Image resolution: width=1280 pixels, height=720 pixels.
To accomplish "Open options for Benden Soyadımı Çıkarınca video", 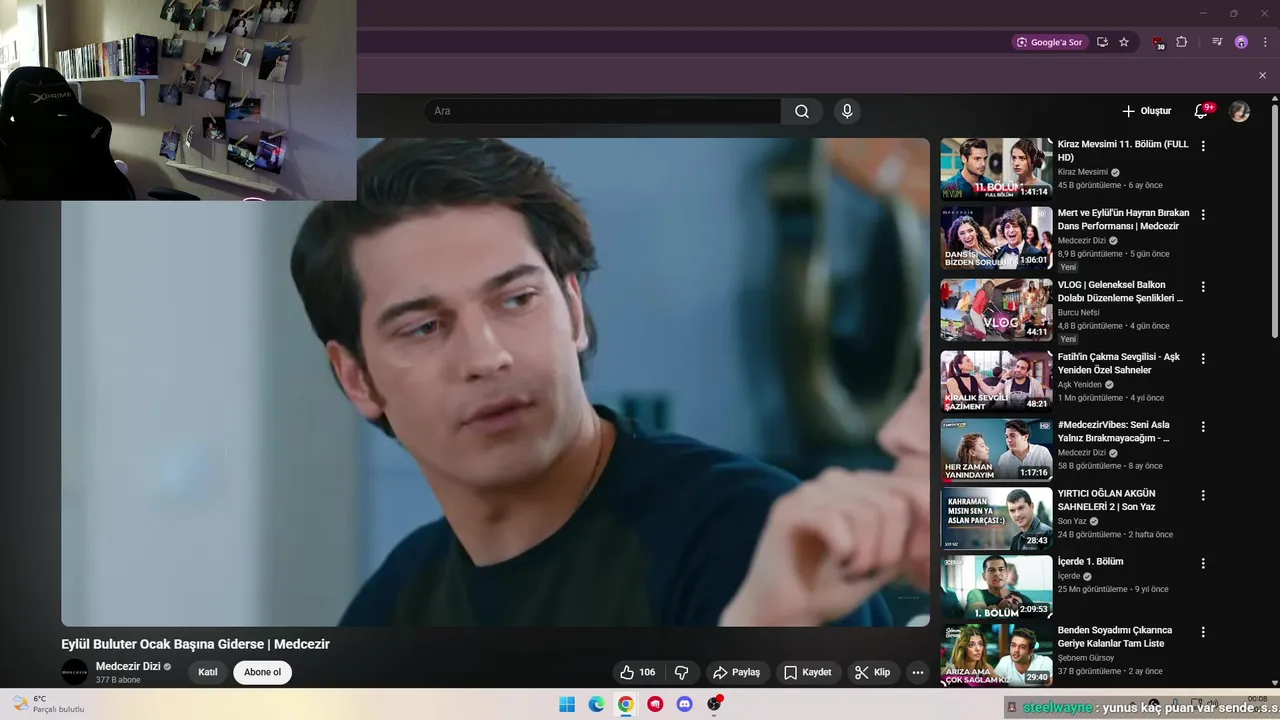I will (x=1203, y=632).
